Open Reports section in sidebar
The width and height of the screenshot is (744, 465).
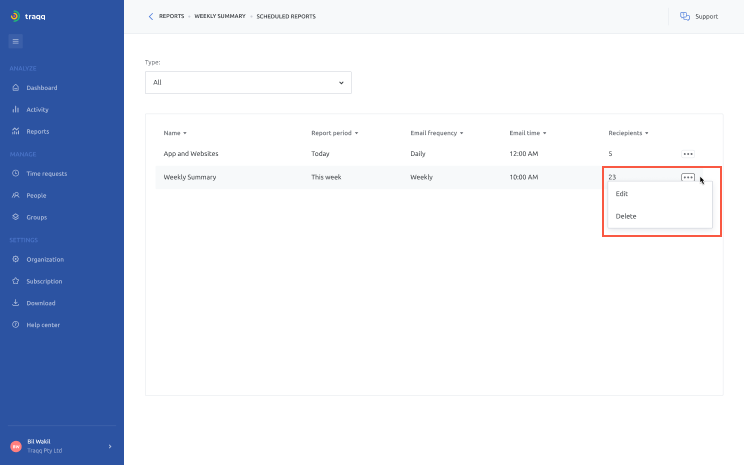pos(37,132)
